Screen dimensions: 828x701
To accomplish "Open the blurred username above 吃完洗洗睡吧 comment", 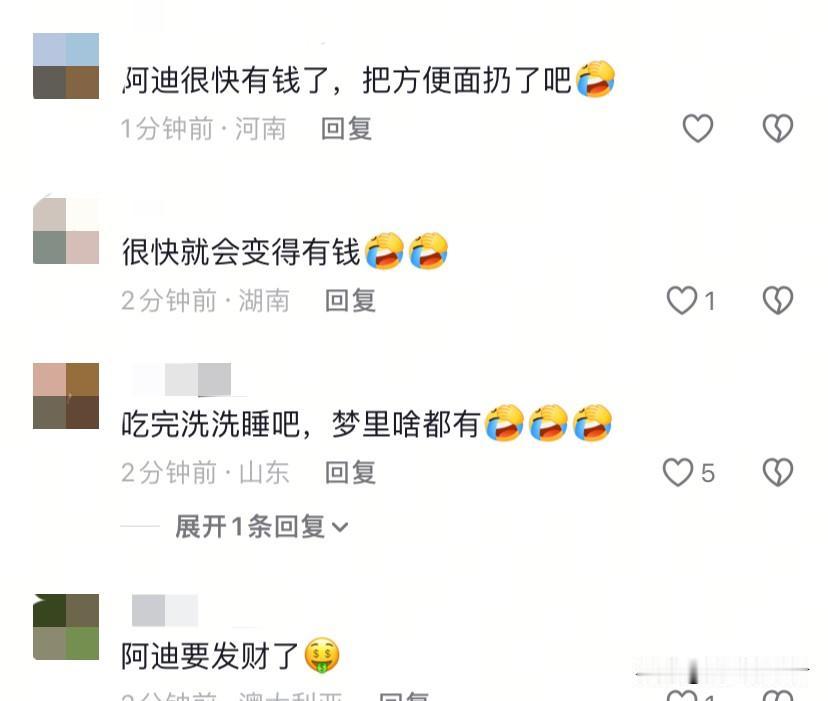I will 182,379.
